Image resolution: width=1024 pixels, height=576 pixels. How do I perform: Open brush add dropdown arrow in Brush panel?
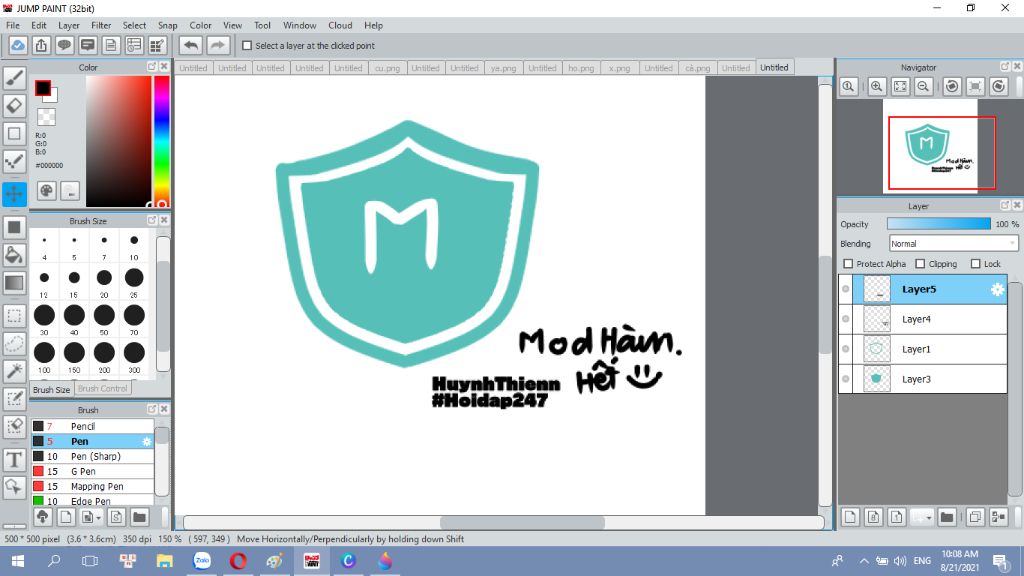99,518
